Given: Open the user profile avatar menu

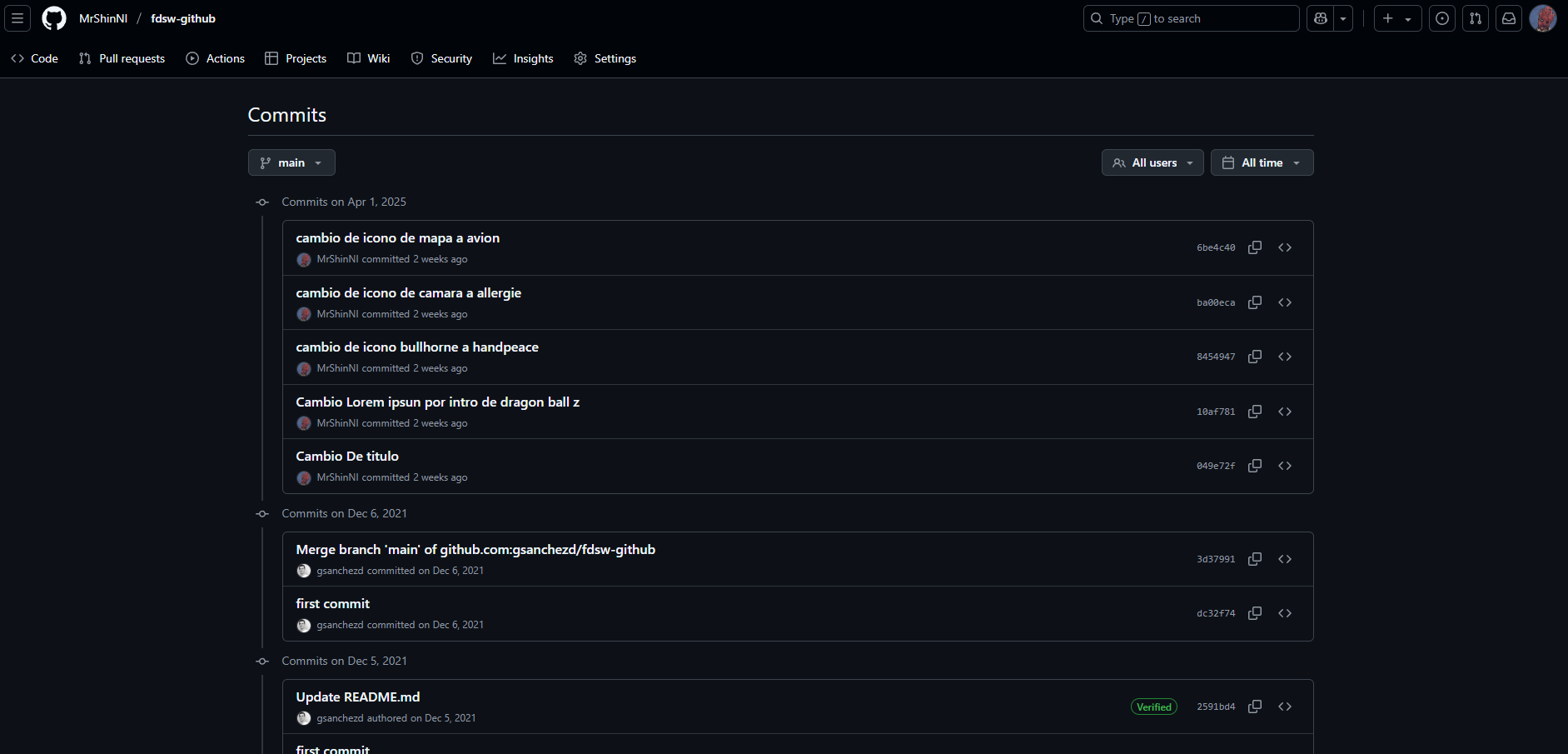Looking at the screenshot, I should tap(1542, 18).
